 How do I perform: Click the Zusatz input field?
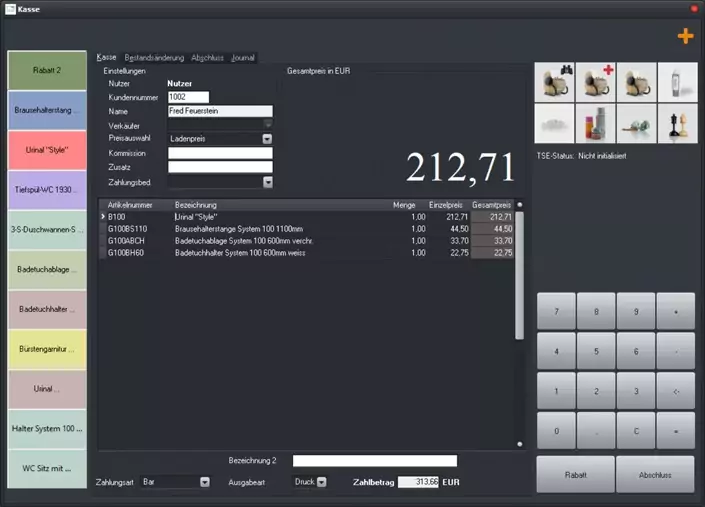click(220, 167)
